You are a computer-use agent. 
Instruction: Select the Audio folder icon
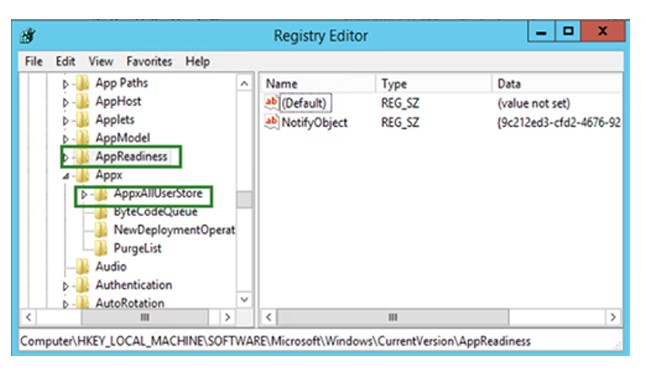[83, 267]
